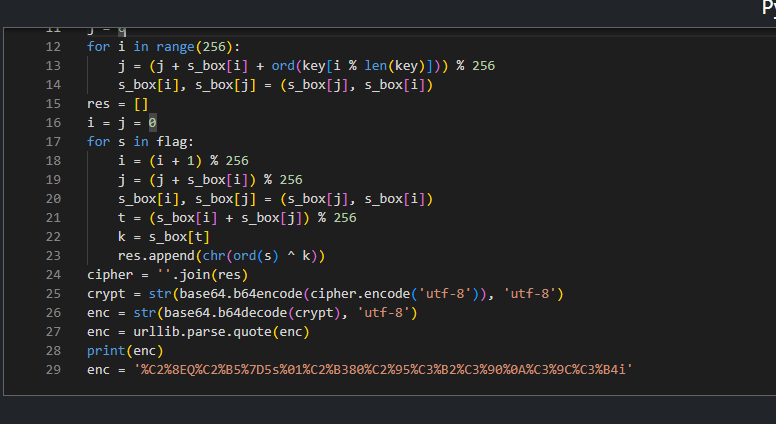Click the 'len' function call on line 13

click(375, 66)
